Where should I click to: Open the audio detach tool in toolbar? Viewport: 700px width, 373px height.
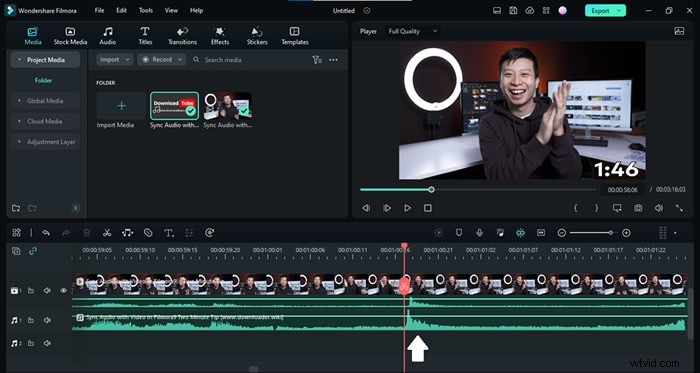point(127,232)
